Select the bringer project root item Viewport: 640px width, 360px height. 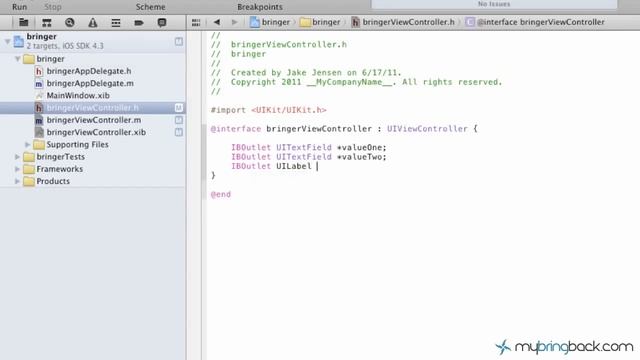click(93, 41)
